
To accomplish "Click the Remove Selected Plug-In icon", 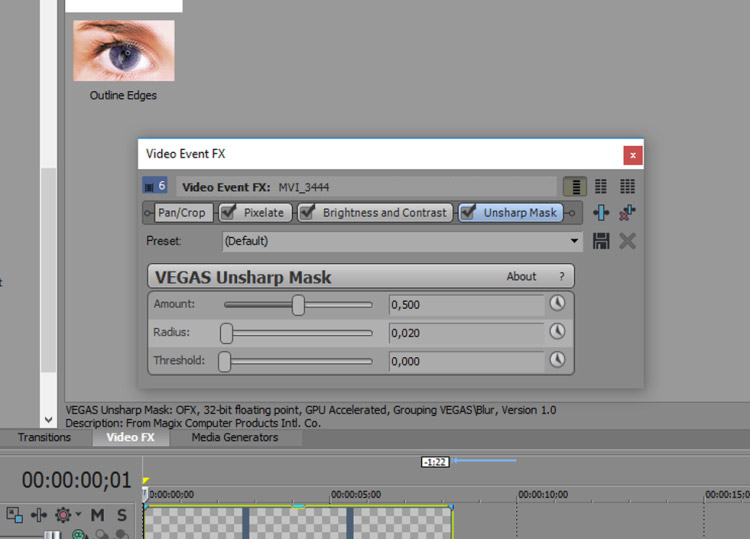I will (627, 213).
